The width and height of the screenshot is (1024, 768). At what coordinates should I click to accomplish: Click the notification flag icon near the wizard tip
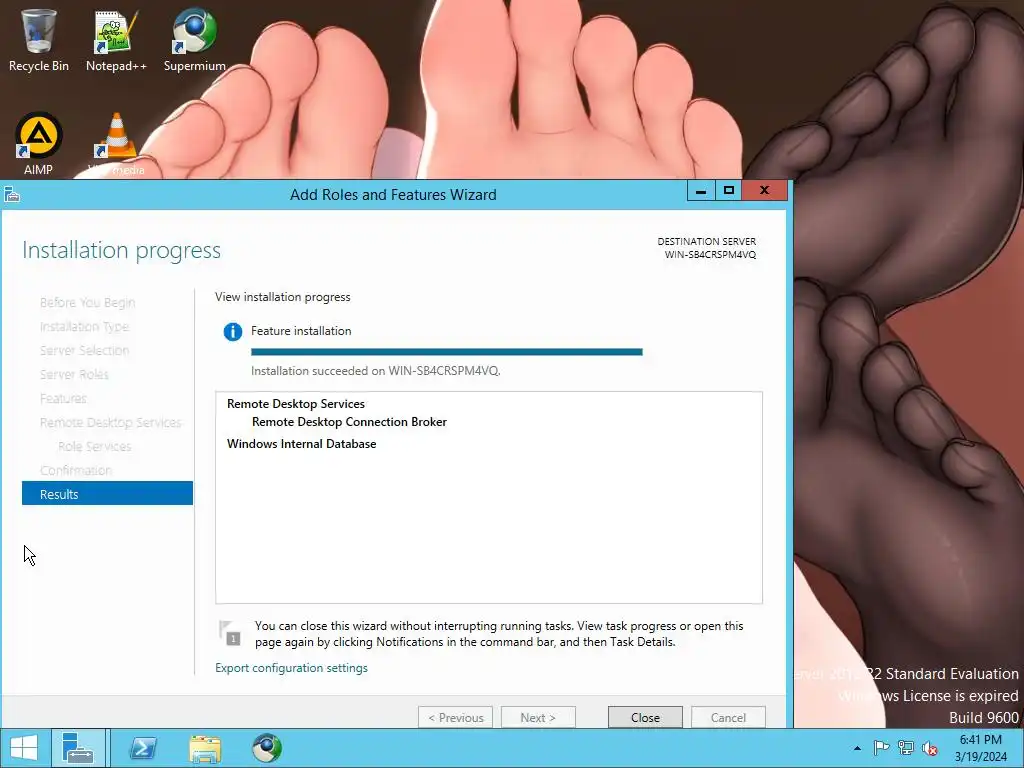coord(230,633)
